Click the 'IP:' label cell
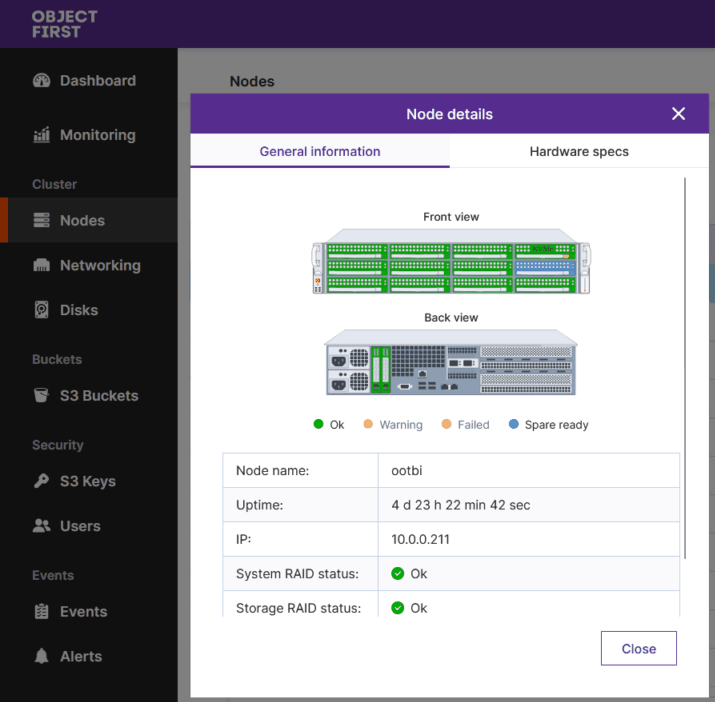Image resolution: width=715 pixels, height=702 pixels. pyautogui.click(x=301, y=539)
